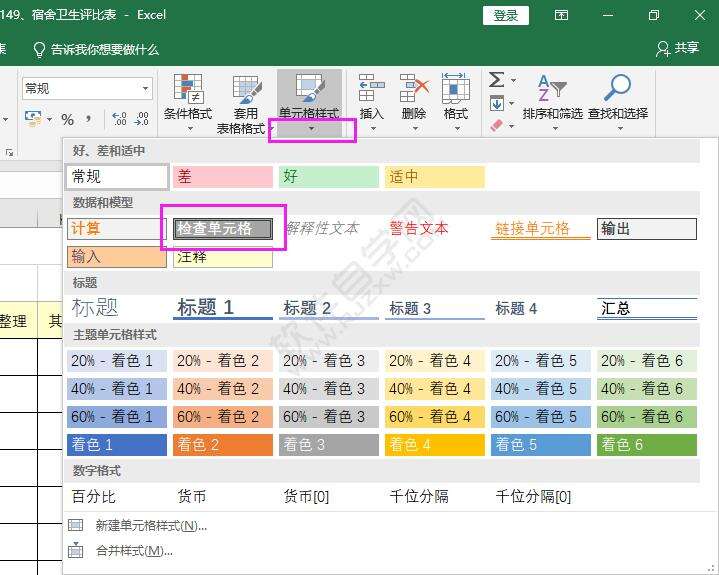Choose 新建单元格样式 menu entry
719x575 pixels.
point(150,525)
